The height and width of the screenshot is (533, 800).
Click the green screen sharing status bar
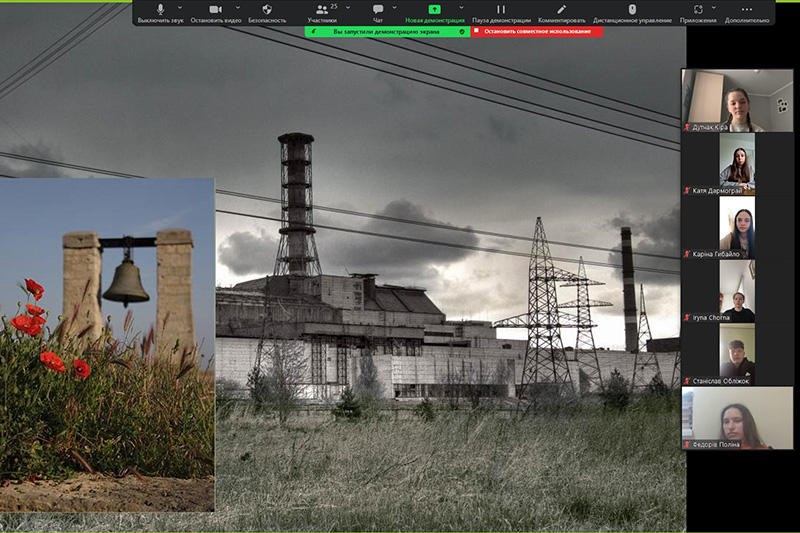pos(387,32)
